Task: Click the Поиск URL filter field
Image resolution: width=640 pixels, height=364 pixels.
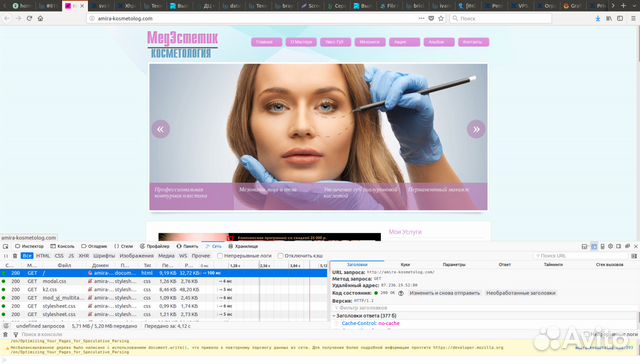Action: point(581,256)
